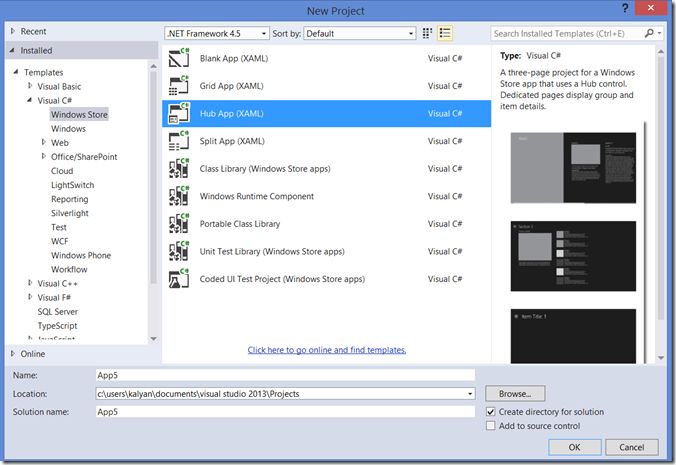
Task: Expand the Office/SharePoint node
Action: [x=44, y=156]
